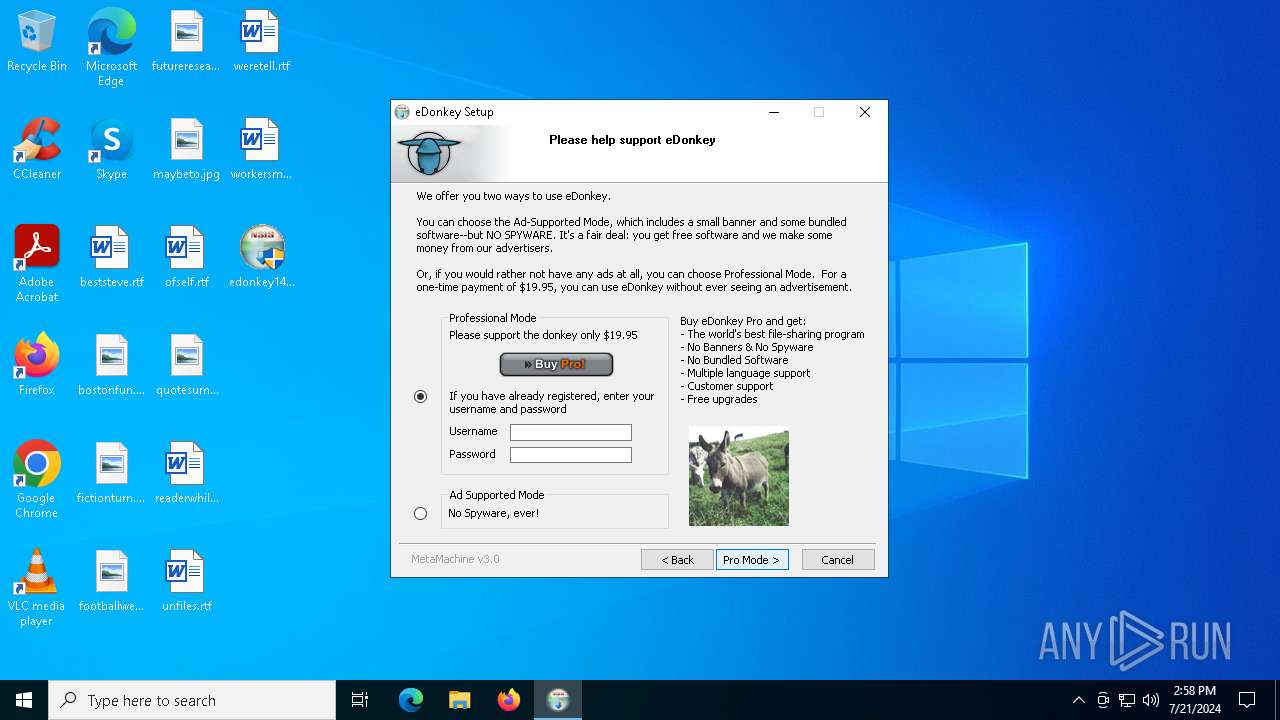
Task: Cancel the eDonkey setup
Action: (838, 560)
